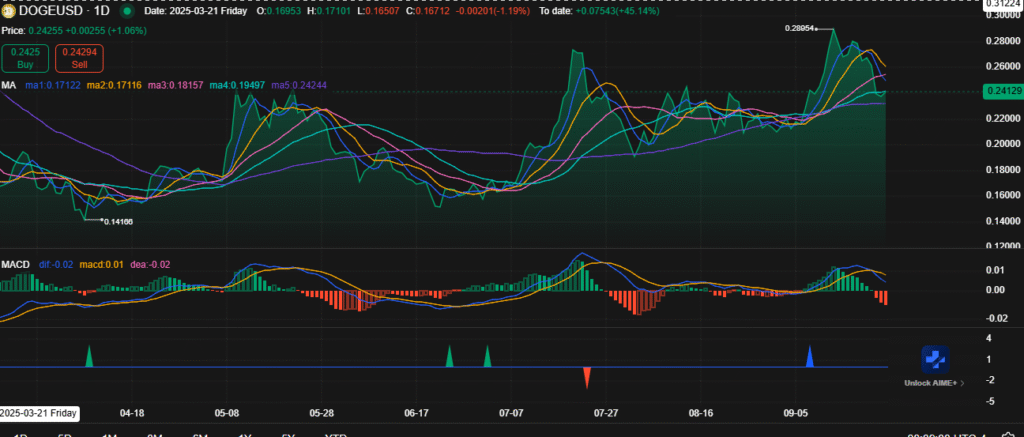Select the ma5:0.24244 legend entry
Image resolution: width=1024 pixels, height=437 pixels.
click(299, 86)
